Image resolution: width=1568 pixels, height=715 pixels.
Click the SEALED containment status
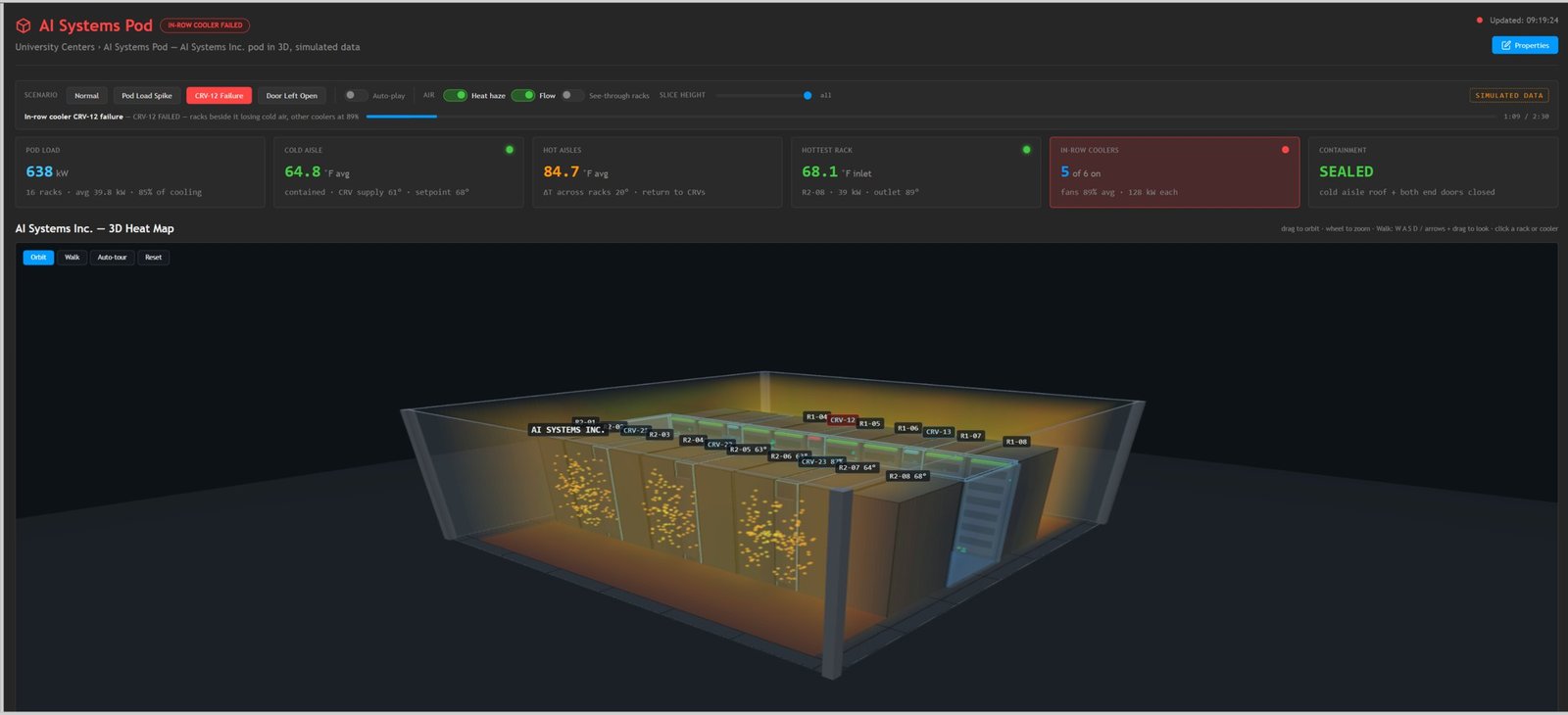pos(1347,171)
